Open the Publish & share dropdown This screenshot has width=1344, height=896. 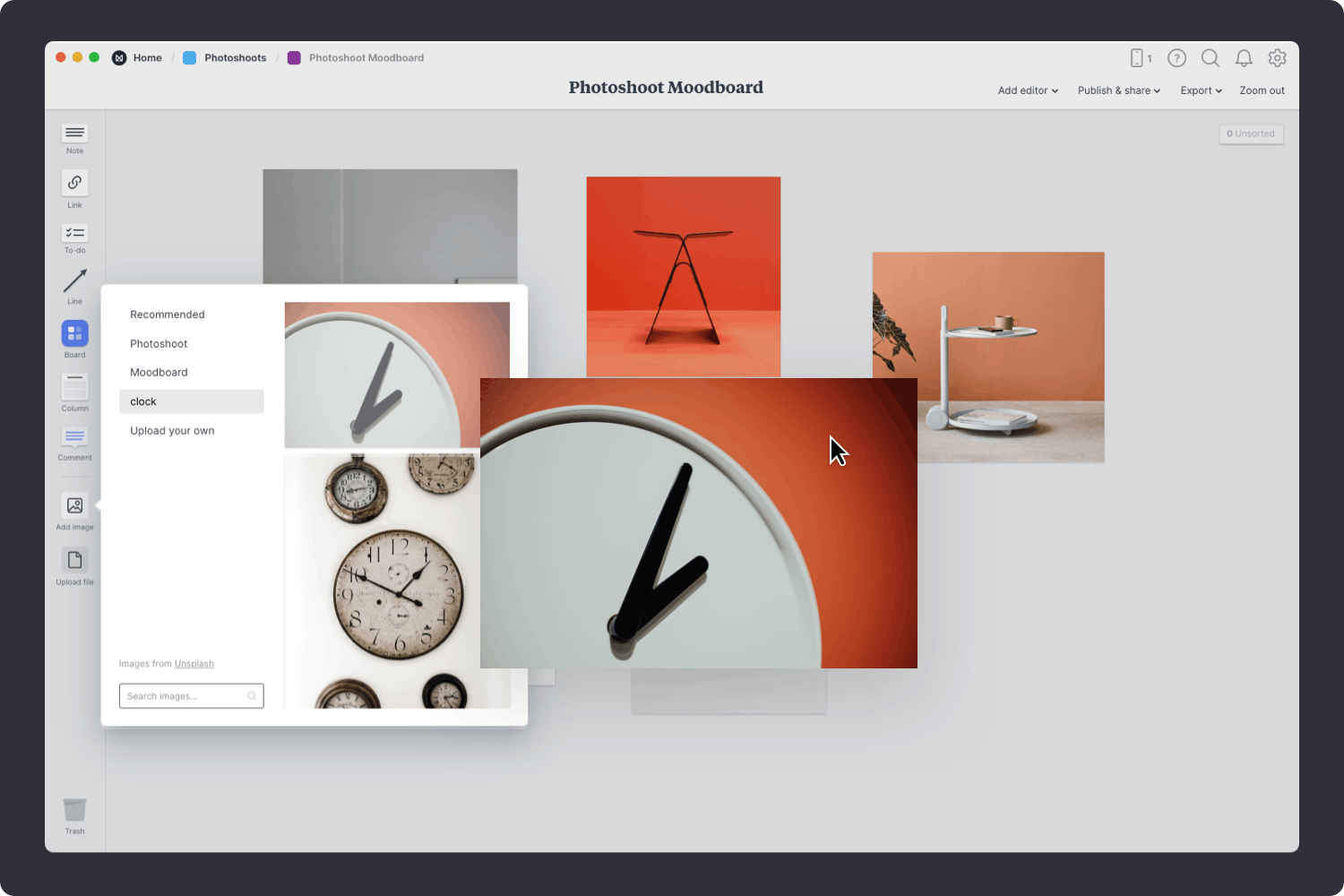click(x=1118, y=90)
